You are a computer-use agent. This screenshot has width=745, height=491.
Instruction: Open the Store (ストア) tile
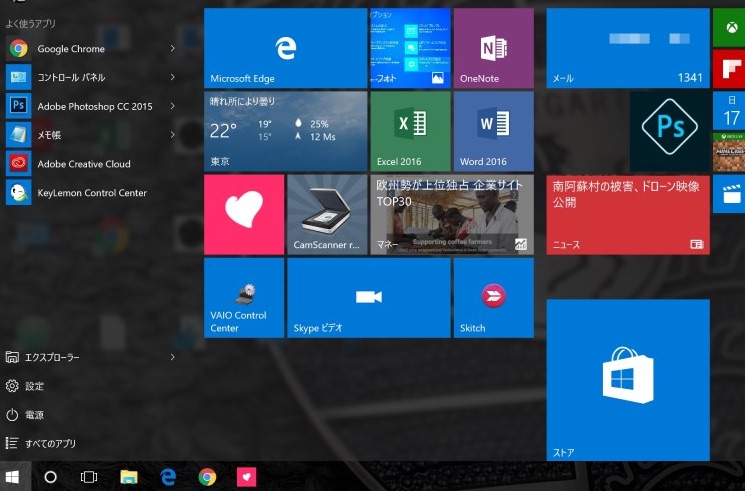[628, 380]
